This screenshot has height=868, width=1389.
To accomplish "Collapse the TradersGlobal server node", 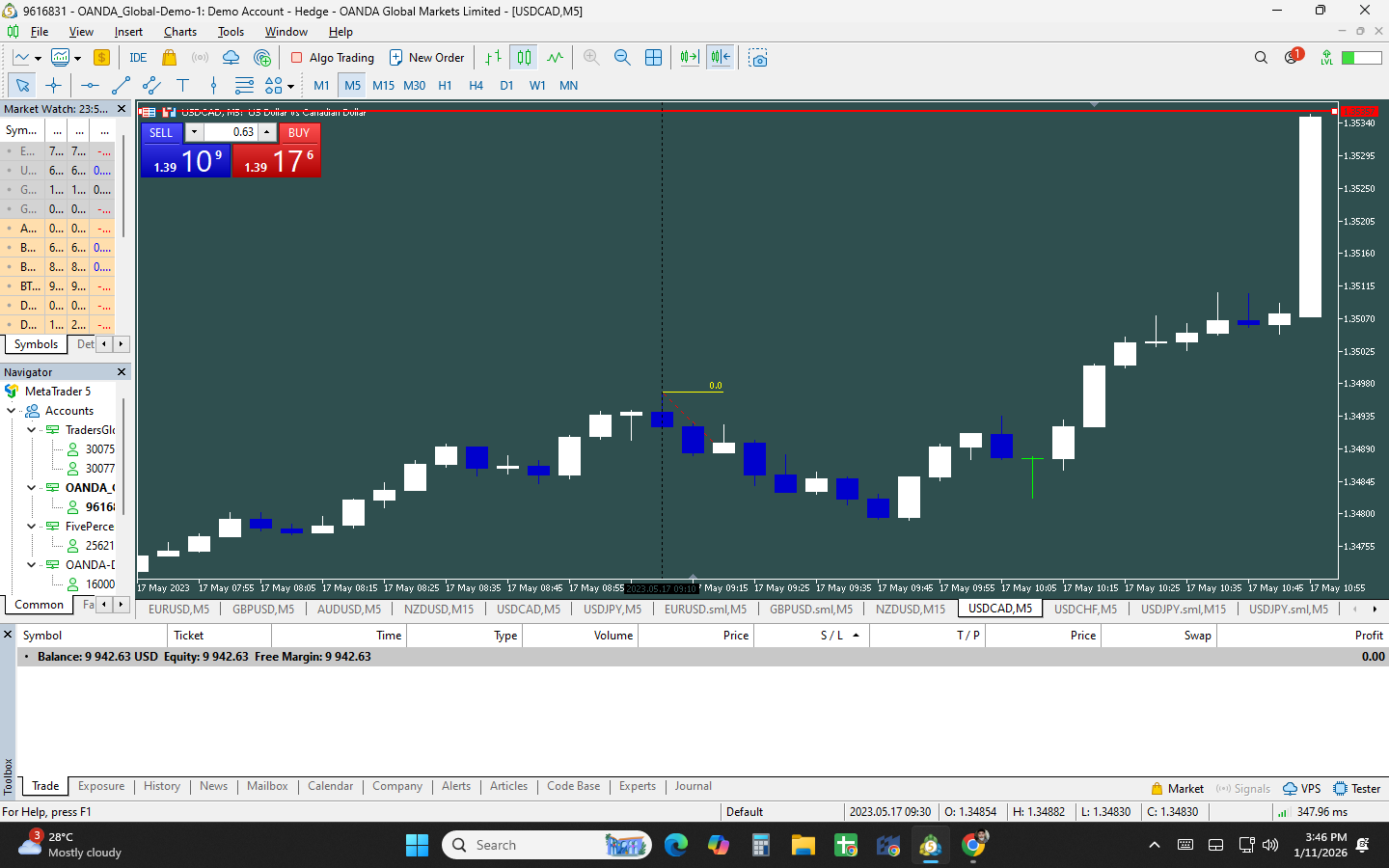I will point(32,430).
